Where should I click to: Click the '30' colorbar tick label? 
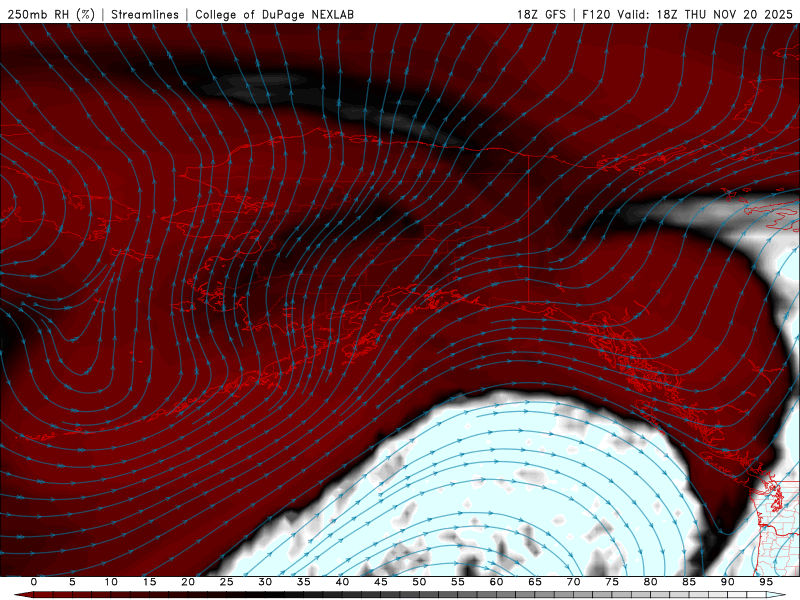coord(265,582)
